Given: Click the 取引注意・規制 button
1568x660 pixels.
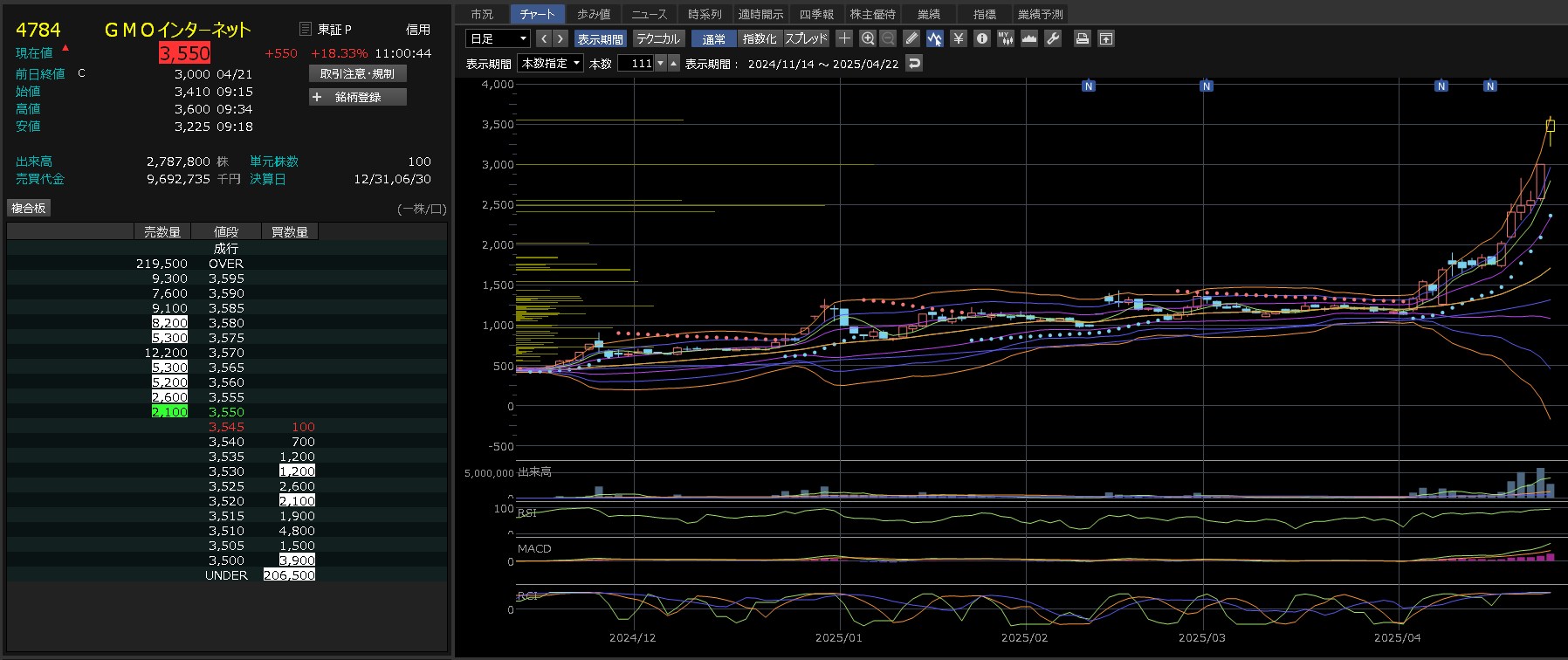Looking at the screenshot, I should tap(358, 74).
